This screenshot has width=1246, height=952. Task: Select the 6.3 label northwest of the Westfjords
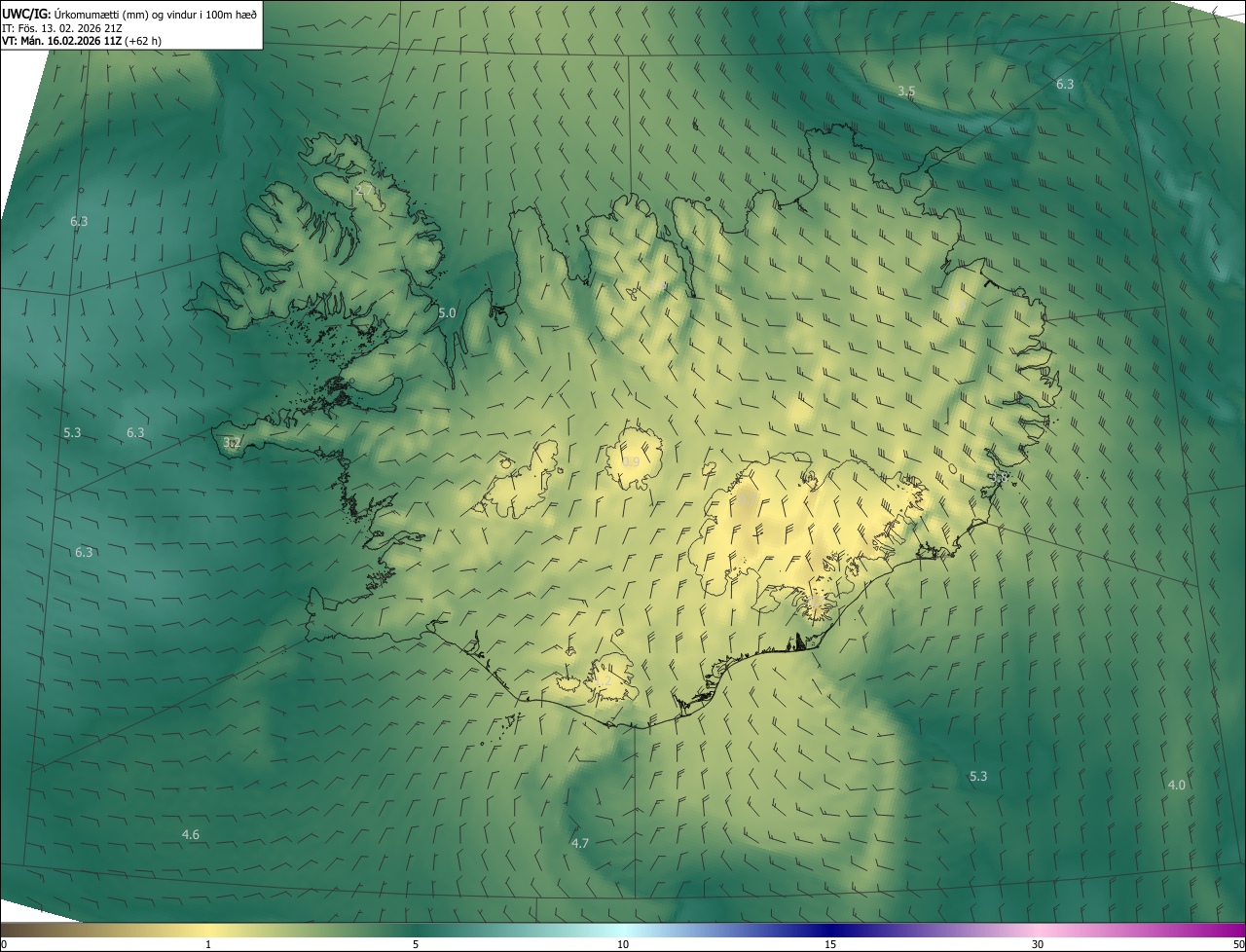pos(79,222)
